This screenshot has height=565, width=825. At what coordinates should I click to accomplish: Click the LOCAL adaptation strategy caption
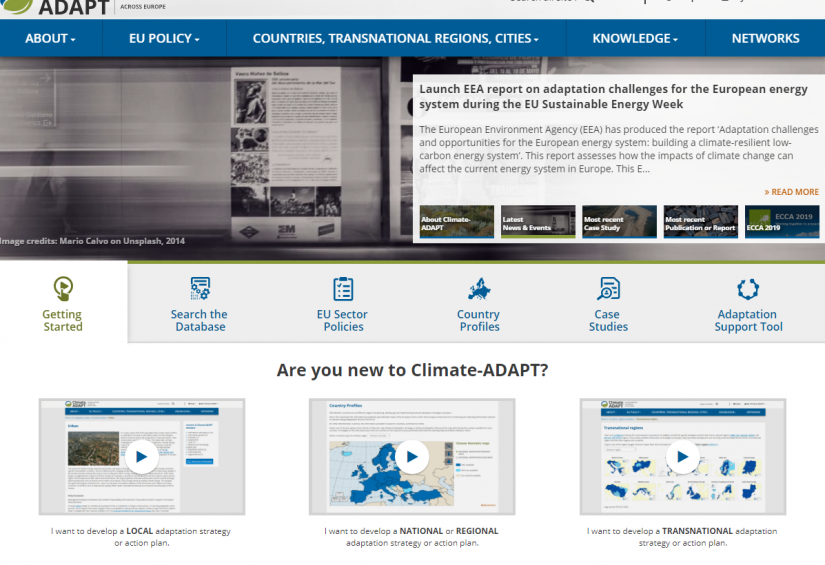click(x=141, y=537)
